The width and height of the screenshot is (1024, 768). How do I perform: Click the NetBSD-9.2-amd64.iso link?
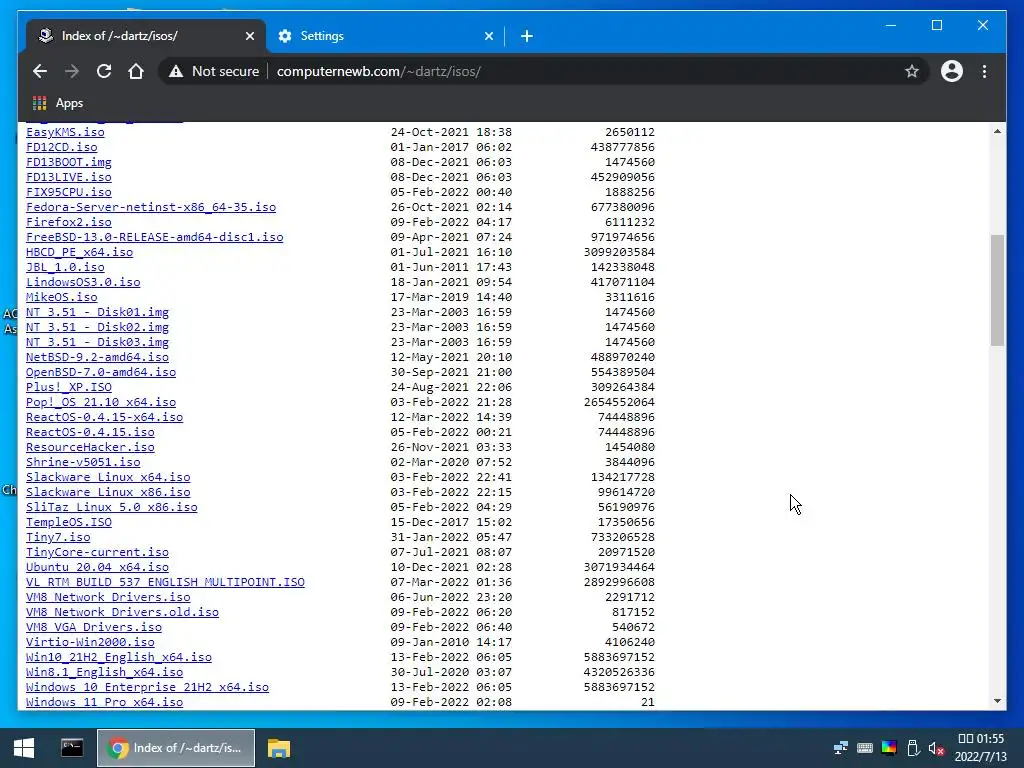click(x=97, y=357)
